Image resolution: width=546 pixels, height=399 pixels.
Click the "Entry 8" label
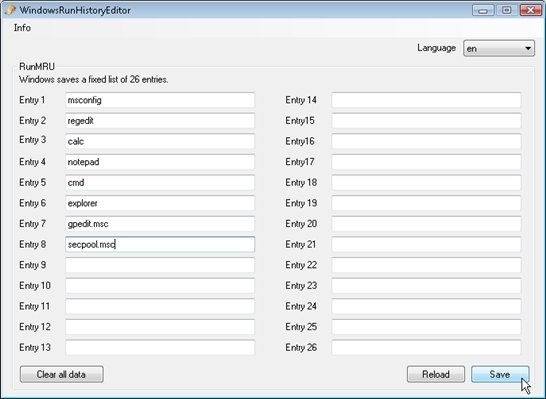[x=32, y=244]
